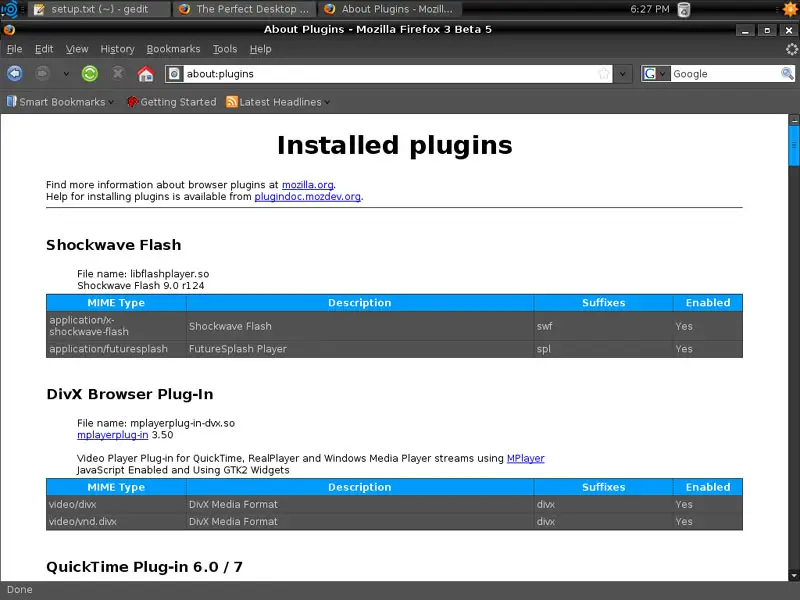
Task: Click the File name: libflashplayer.so text
Action: click(x=143, y=274)
